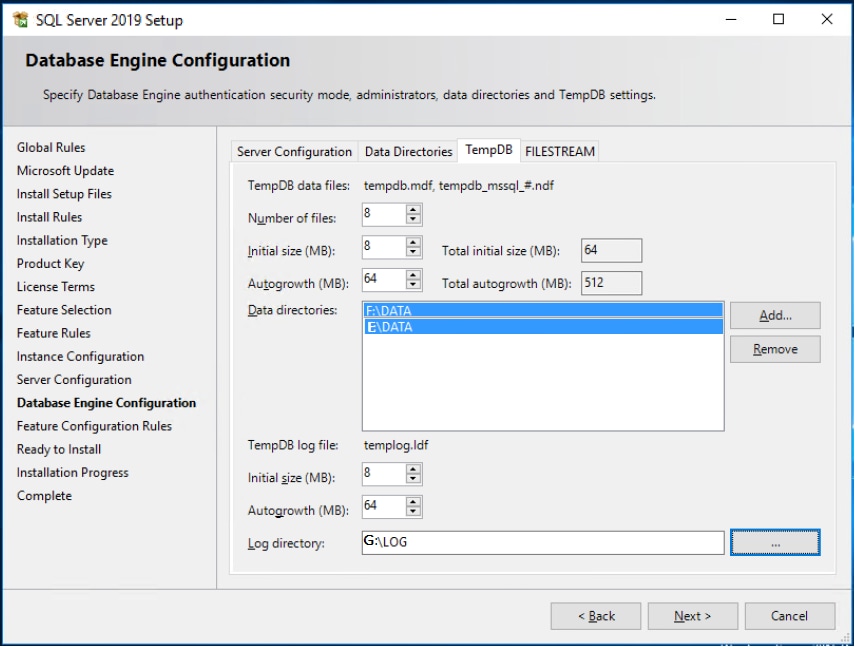Click the Install Setup Files step

coord(64,194)
